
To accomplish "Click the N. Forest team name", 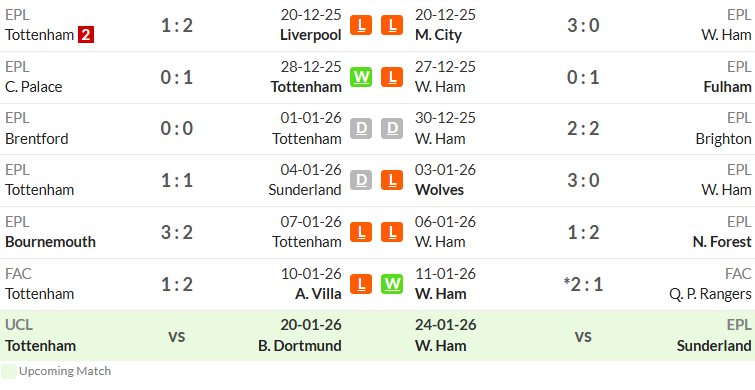I will pyautogui.click(x=722, y=242).
